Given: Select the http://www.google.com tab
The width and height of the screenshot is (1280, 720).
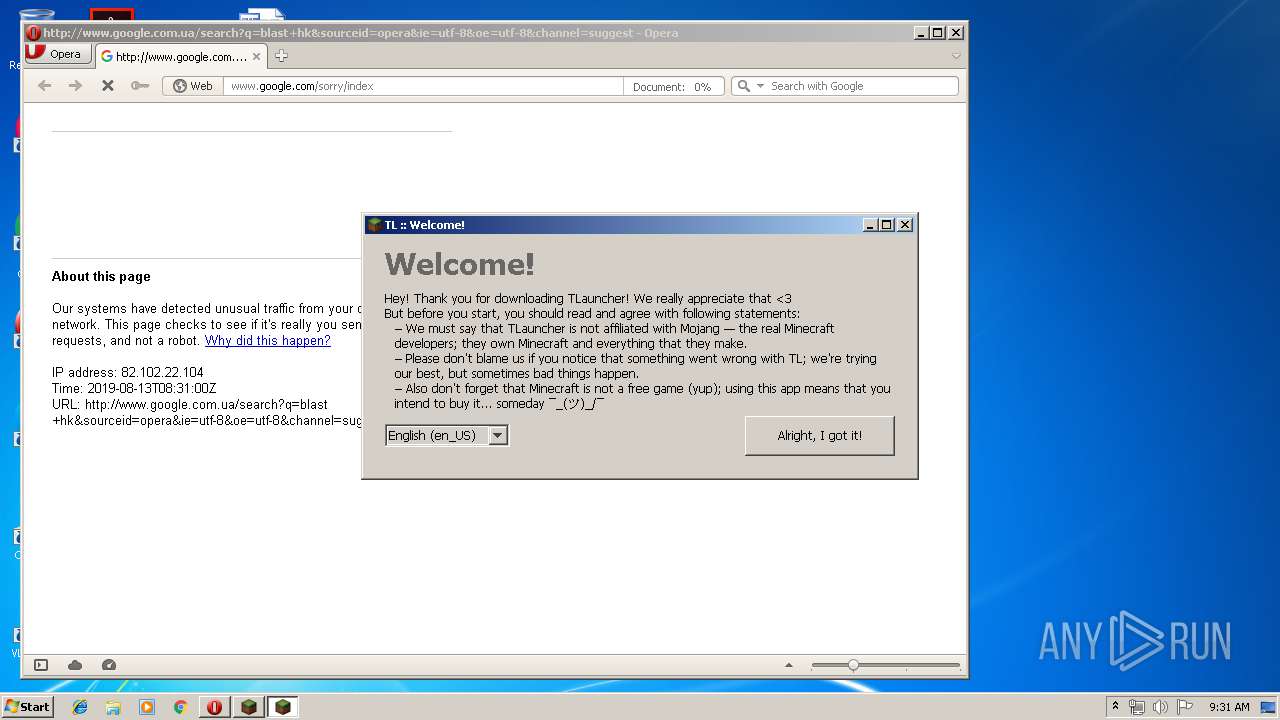Looking at the screenshot, I should click(181, 57).
